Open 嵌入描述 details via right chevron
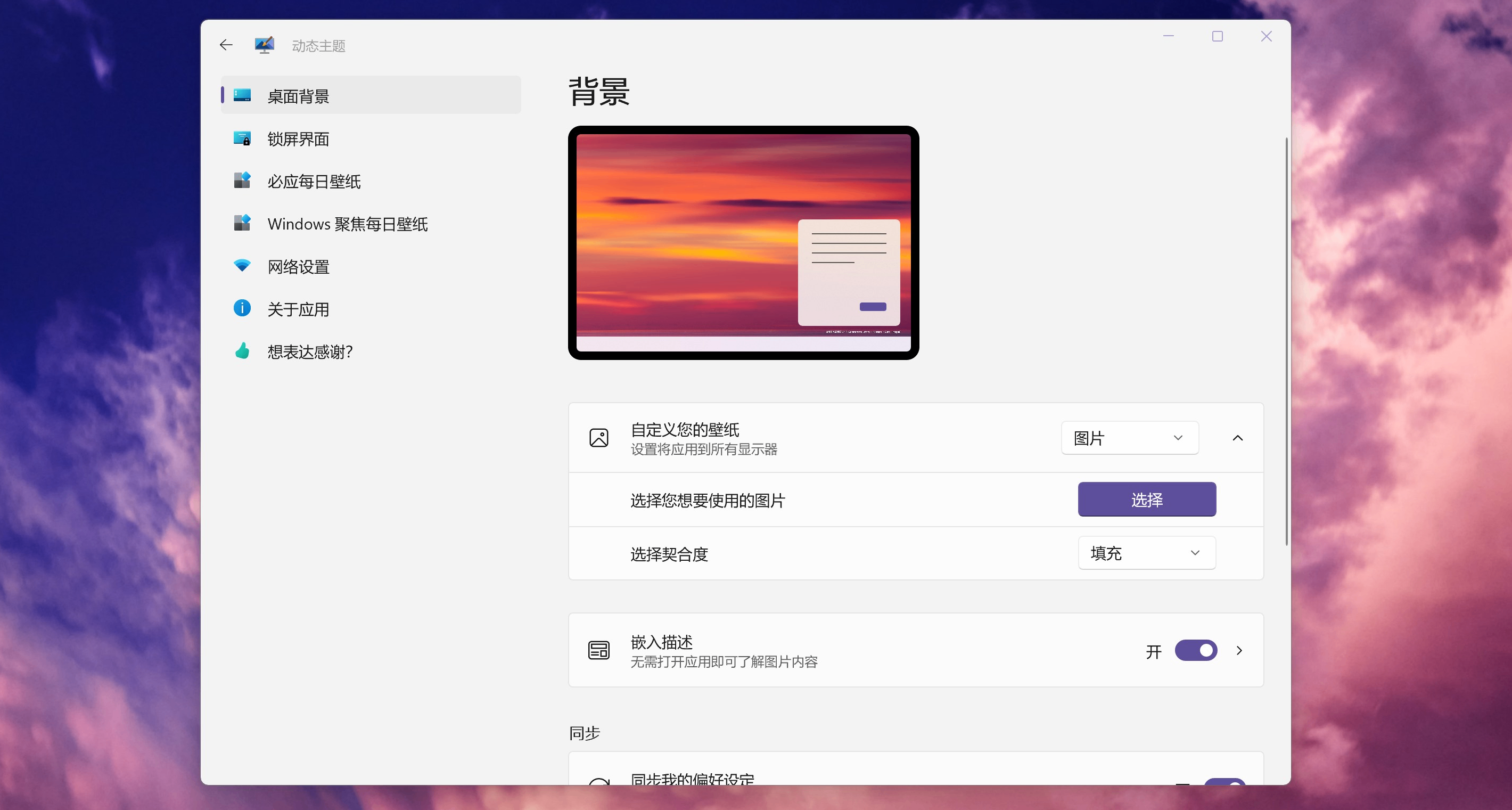Viewport: 1512px width, 810px height. pyautogui.click(x=1239, y=650)
